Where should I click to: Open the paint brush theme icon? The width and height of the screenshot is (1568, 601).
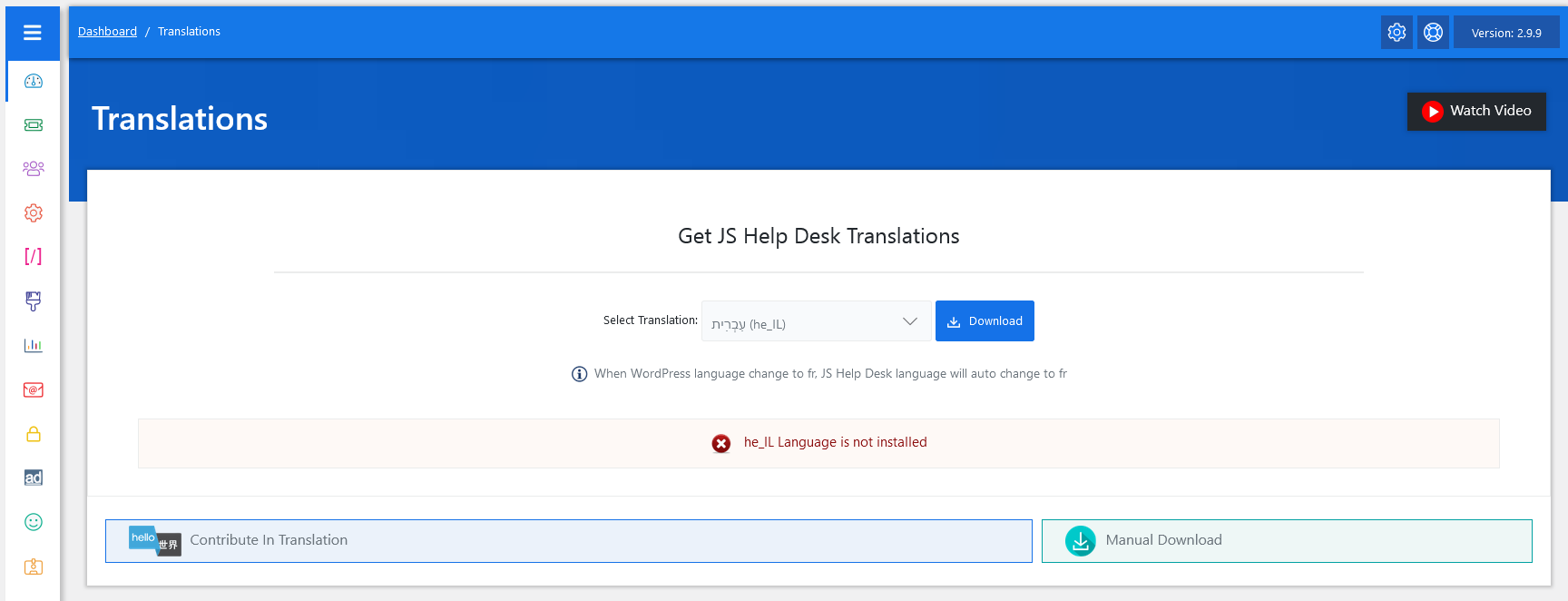click(x=34, y=300)
